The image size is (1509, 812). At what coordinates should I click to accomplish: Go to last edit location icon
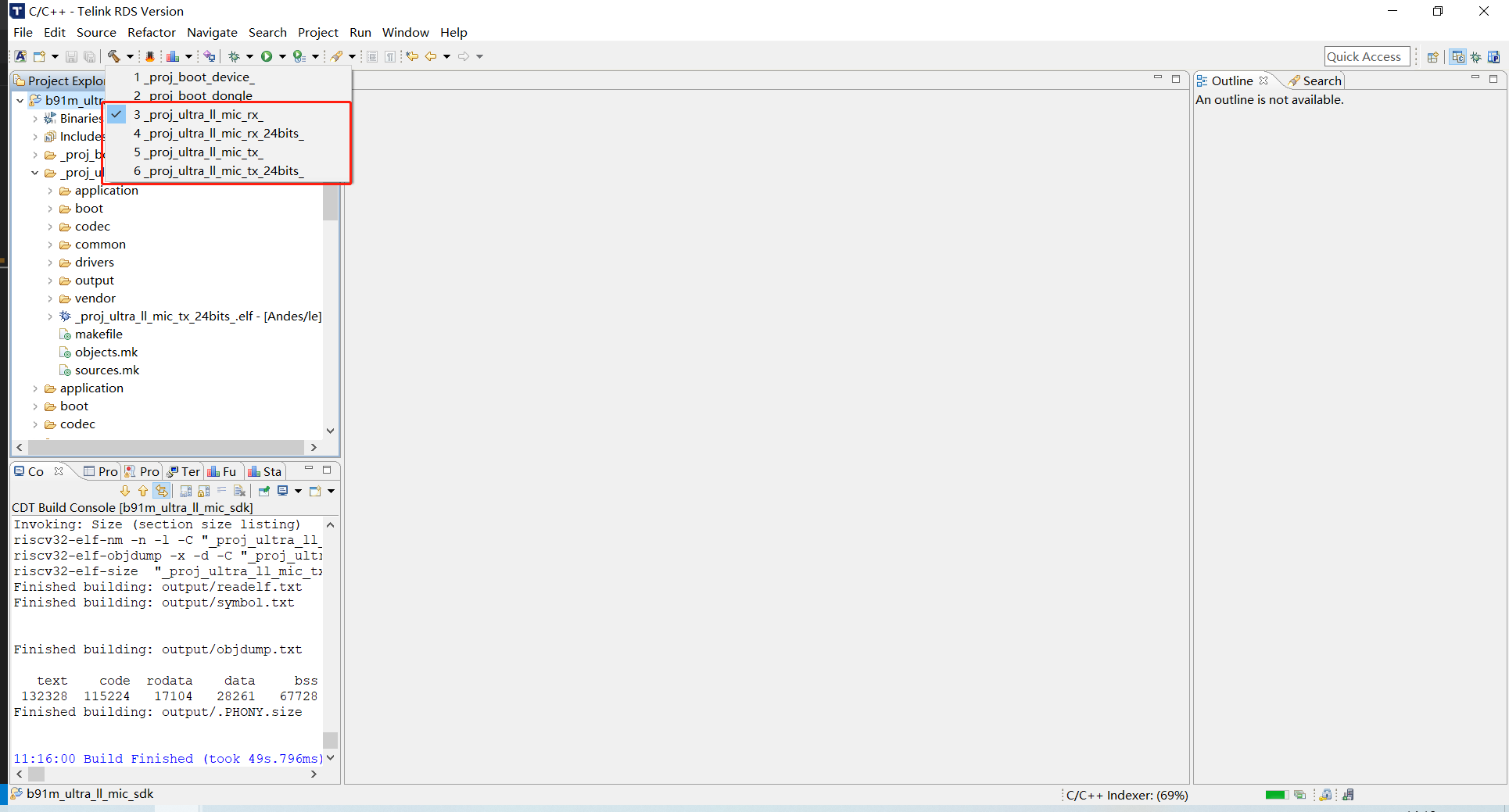pos(412,56)
